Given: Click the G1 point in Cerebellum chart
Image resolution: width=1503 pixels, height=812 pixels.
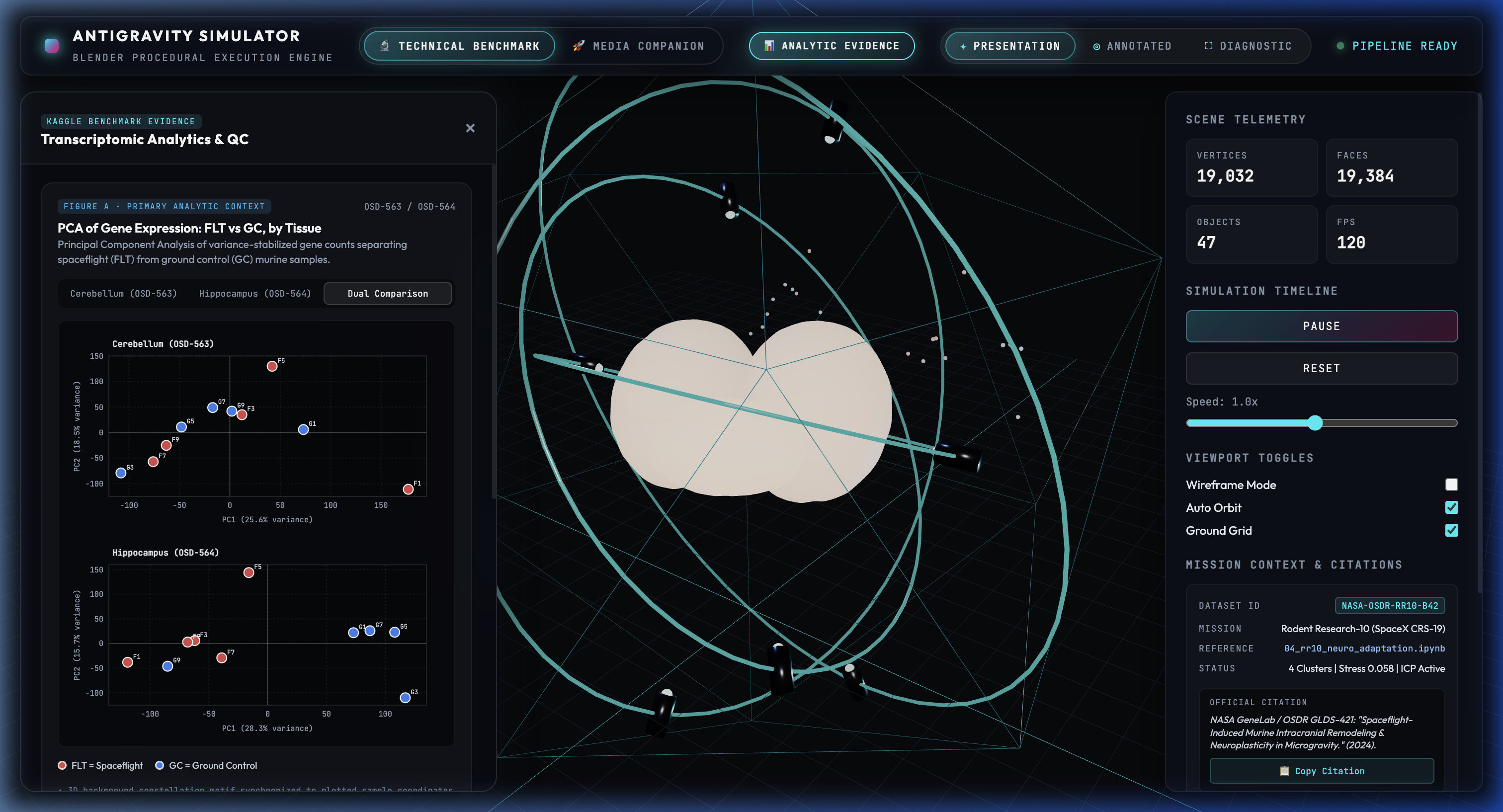Looking at the screenshot, I should click(x=303, y=429).
